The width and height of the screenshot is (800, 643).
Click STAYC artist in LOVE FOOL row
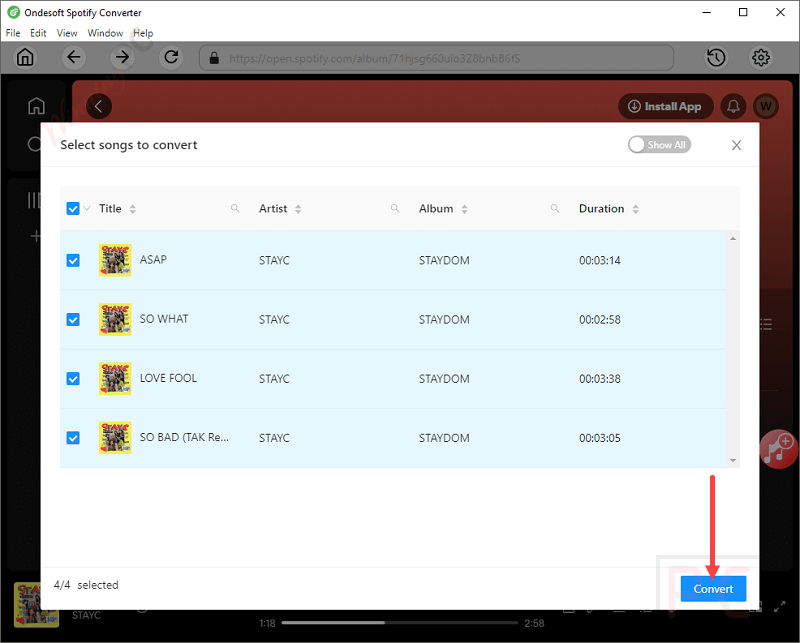pyautogui.click(x=274, y=379)
